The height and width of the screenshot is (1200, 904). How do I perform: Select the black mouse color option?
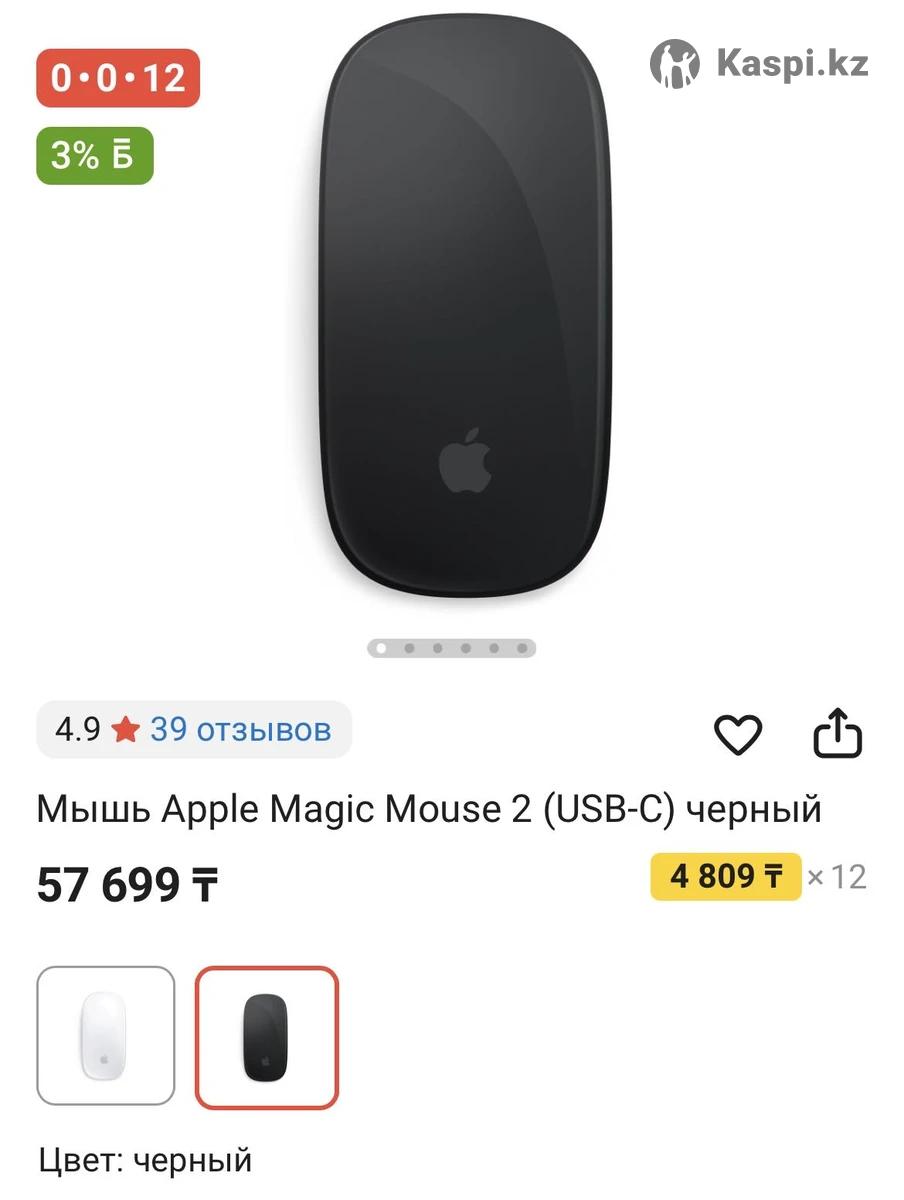[267, 1039]
